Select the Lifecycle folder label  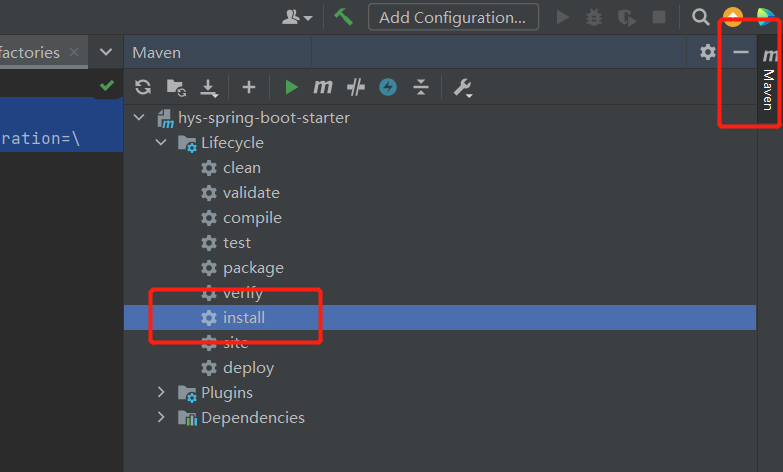[232, 143]
